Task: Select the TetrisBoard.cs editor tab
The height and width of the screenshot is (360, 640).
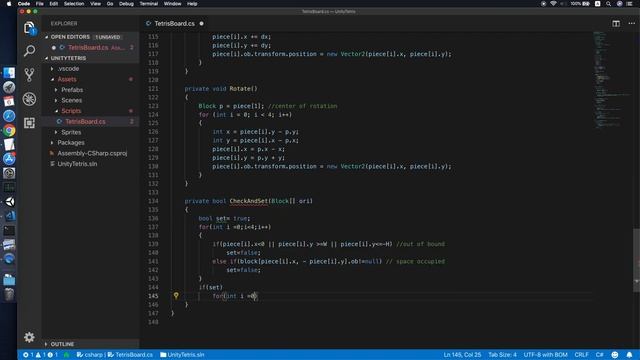Action: [x=175, y=24]
